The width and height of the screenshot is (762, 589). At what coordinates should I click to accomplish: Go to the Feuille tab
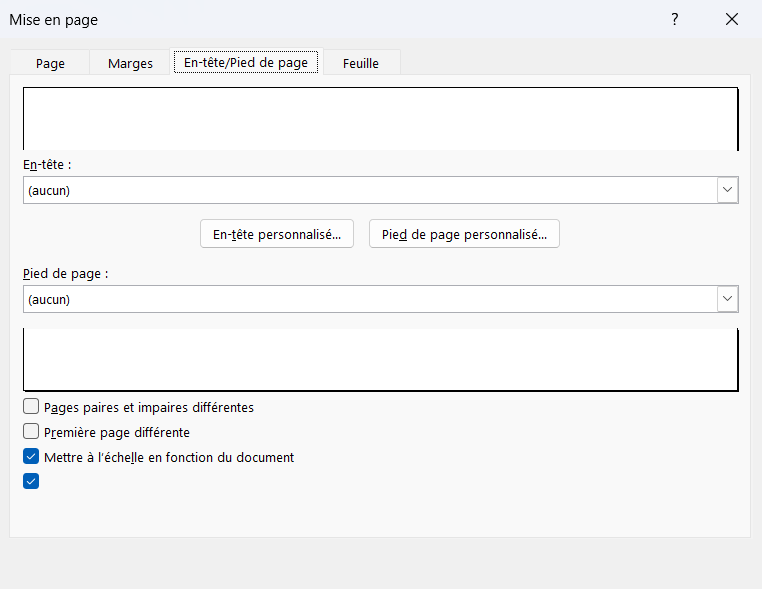[361, 63]
